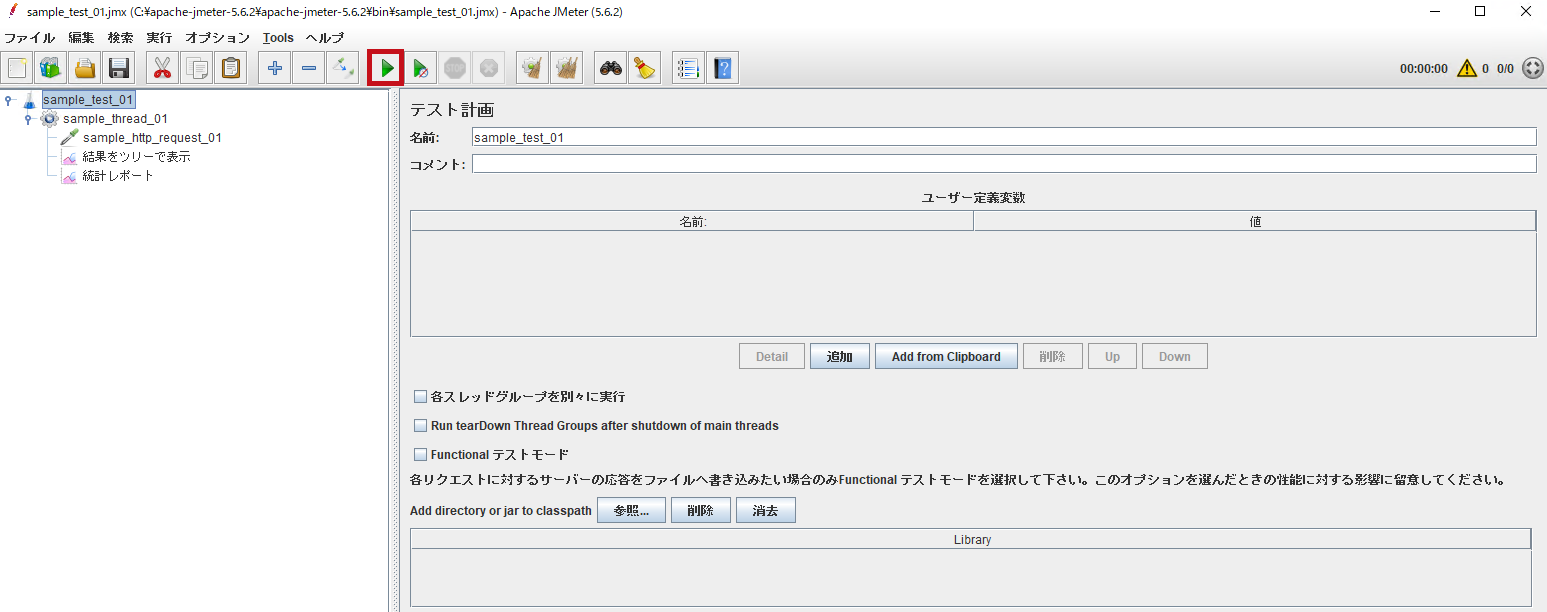1547x612 pixels.
Task: Click the 値 column header
Action: pos(1255,222)
